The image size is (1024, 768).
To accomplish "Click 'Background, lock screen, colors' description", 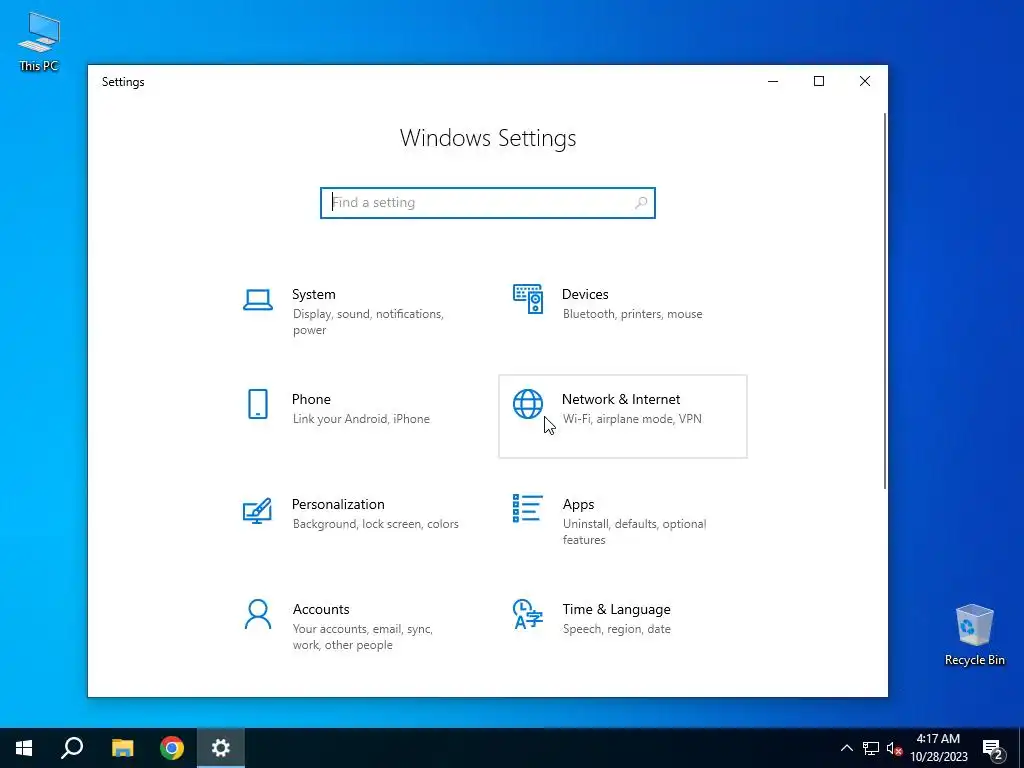I will [x=376, y=524].
